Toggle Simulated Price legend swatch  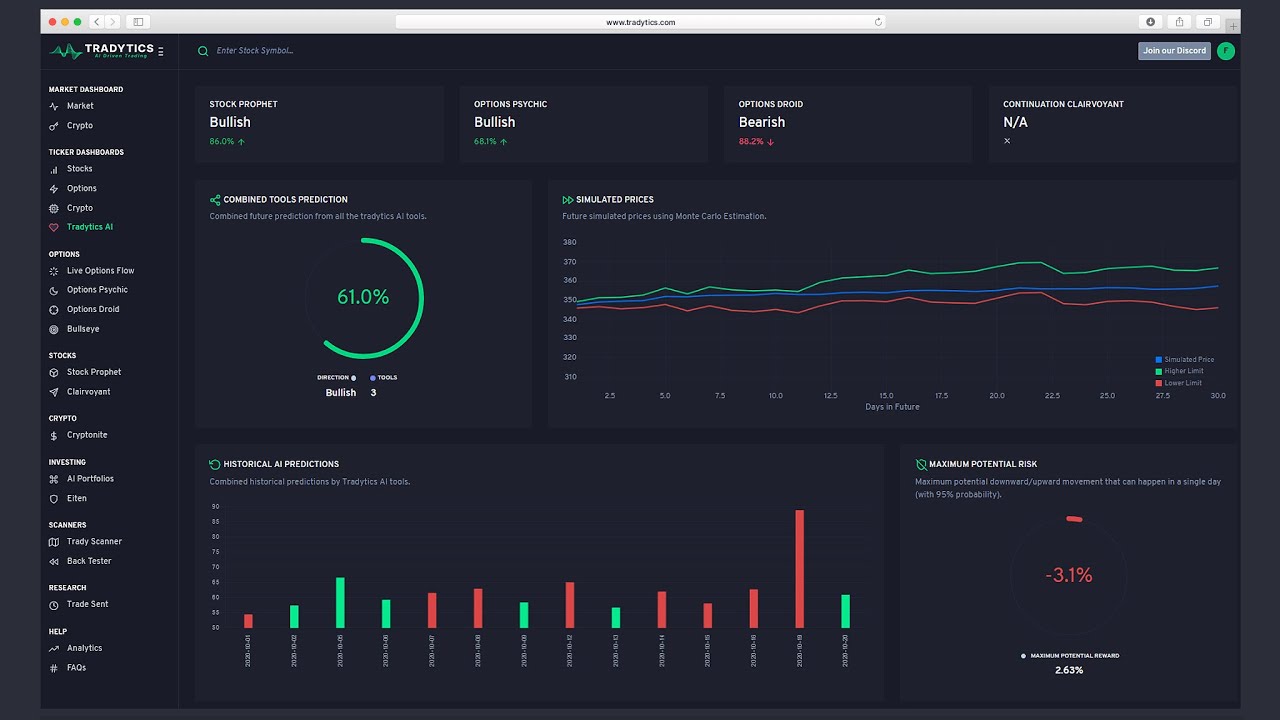tap(1159, 360)
